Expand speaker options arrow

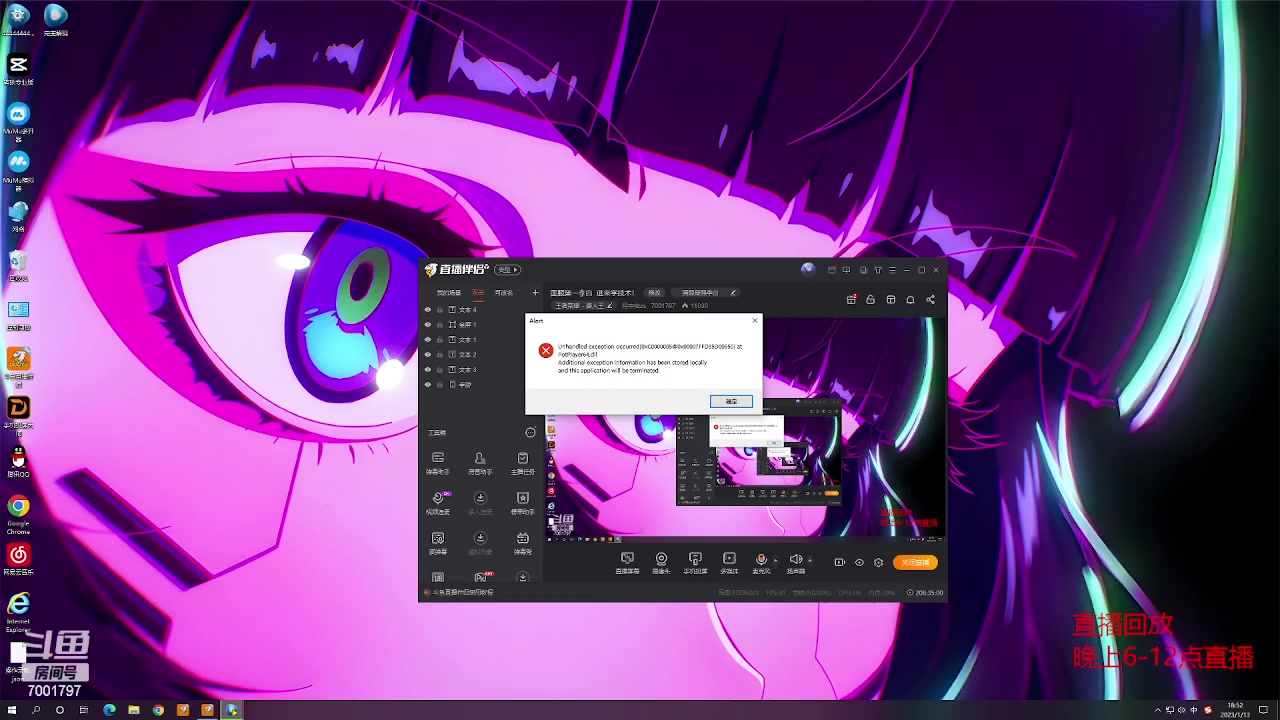[810, 561]
